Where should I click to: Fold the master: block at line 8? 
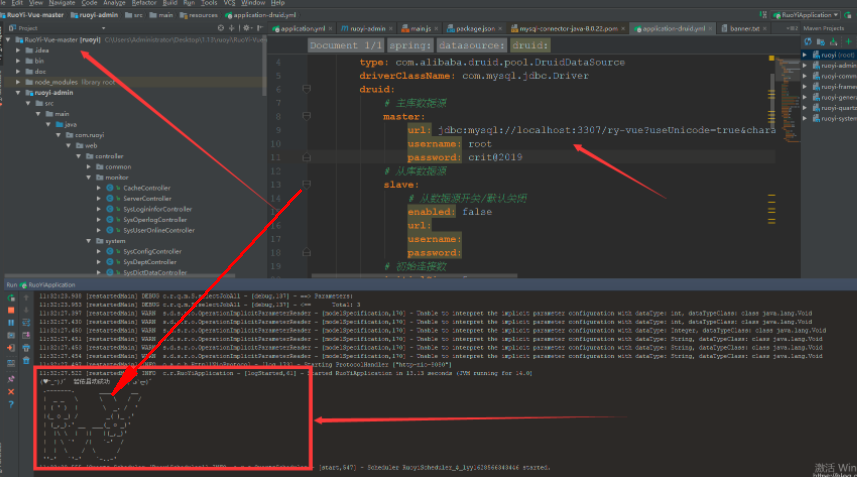tap(307, 116)
